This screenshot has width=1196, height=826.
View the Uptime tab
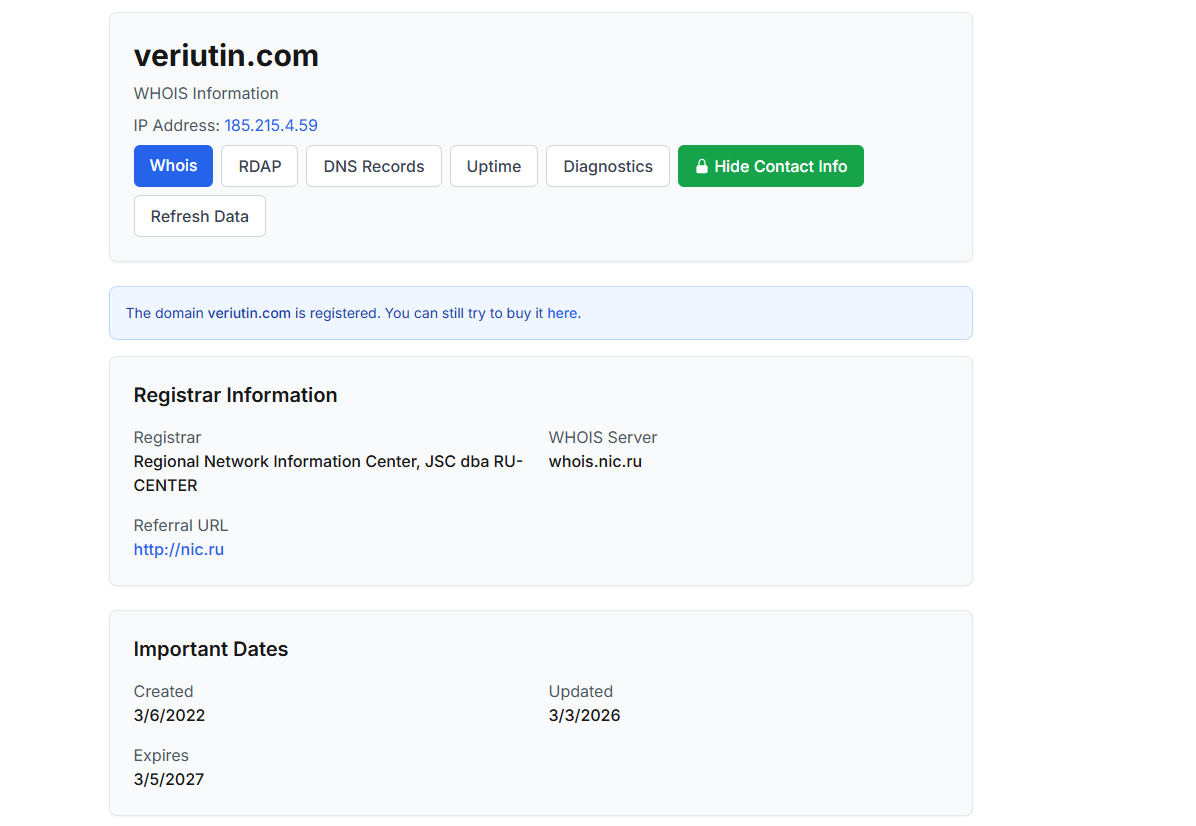point(494,166)
